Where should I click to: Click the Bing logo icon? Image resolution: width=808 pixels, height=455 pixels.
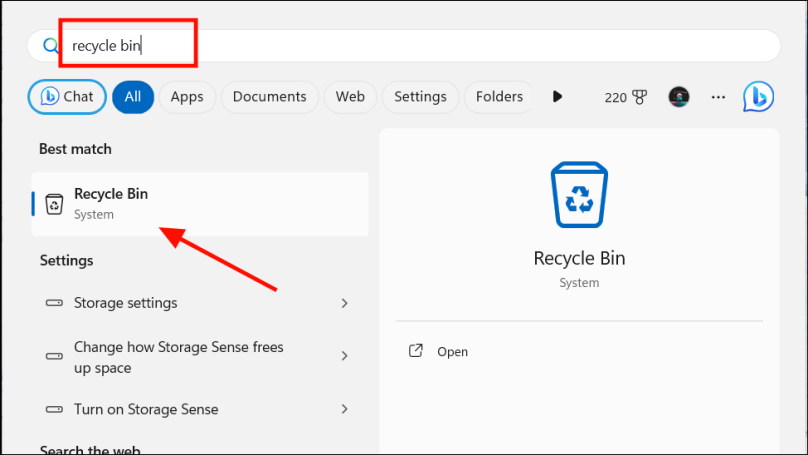(758, 97)
